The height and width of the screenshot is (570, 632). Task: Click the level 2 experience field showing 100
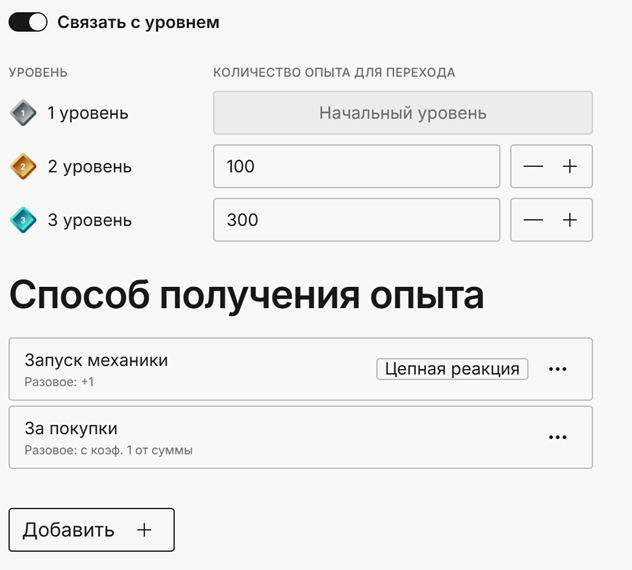pos(357,166)
